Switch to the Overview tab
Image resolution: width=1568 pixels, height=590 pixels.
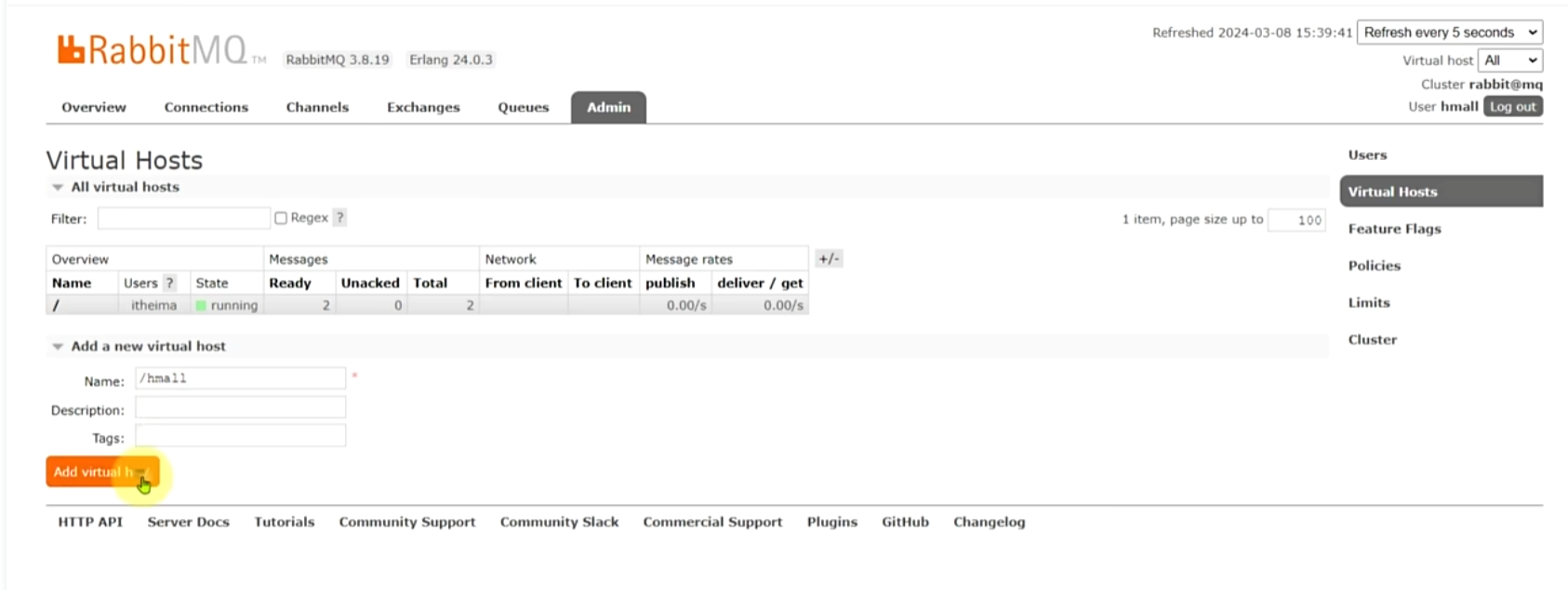click(x=94, y=107)
